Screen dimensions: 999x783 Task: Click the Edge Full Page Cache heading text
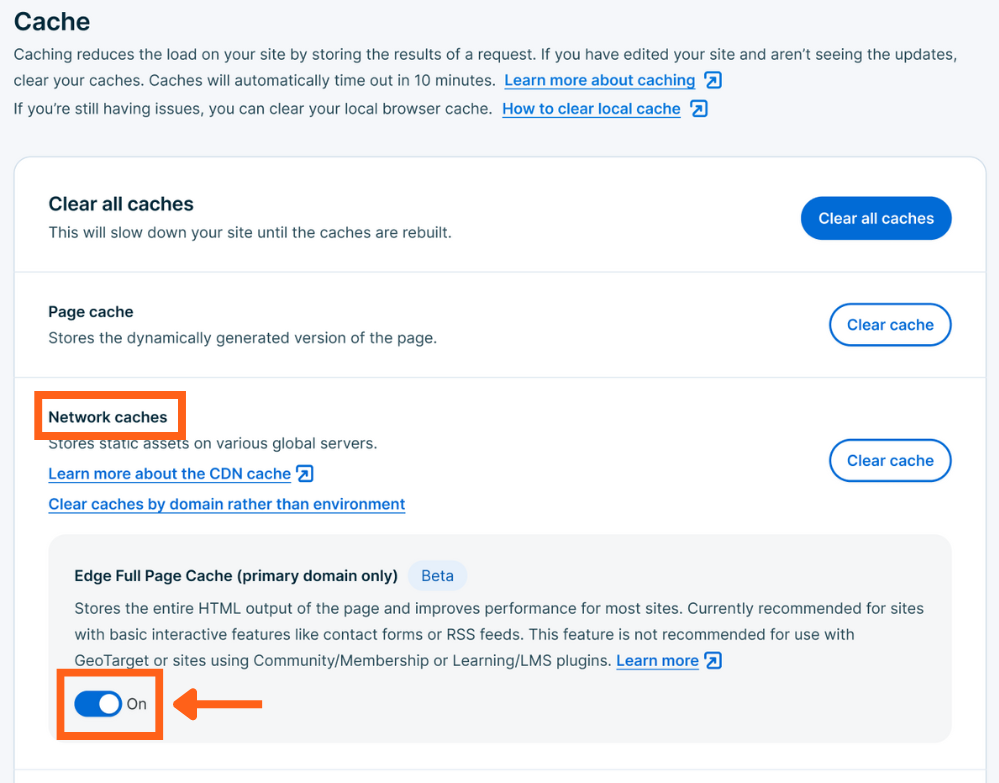click(x=236, y=576)
